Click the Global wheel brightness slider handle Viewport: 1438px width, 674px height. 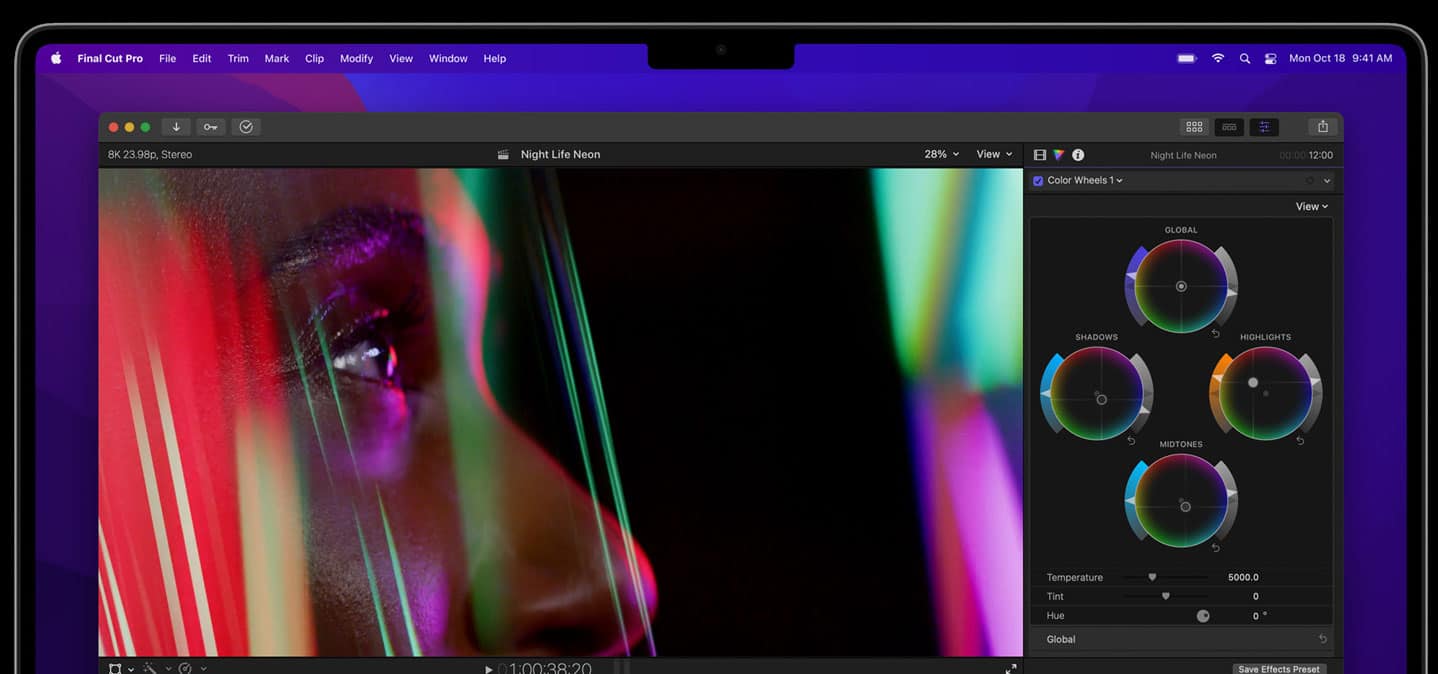(1232, 292)
